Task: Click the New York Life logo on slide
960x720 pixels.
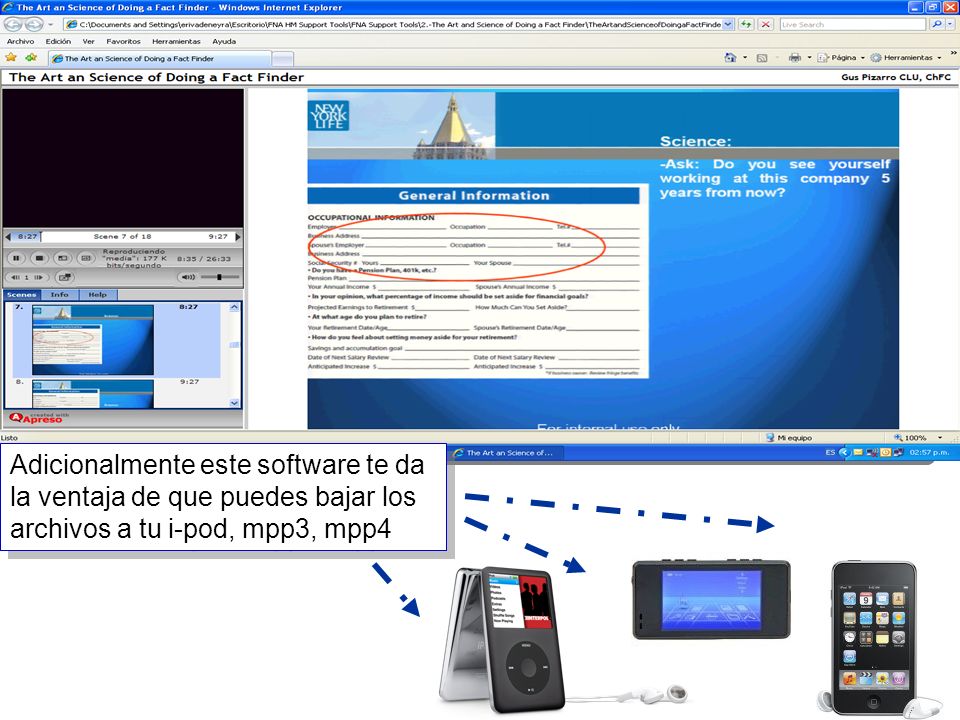Action: coord(329,115)
